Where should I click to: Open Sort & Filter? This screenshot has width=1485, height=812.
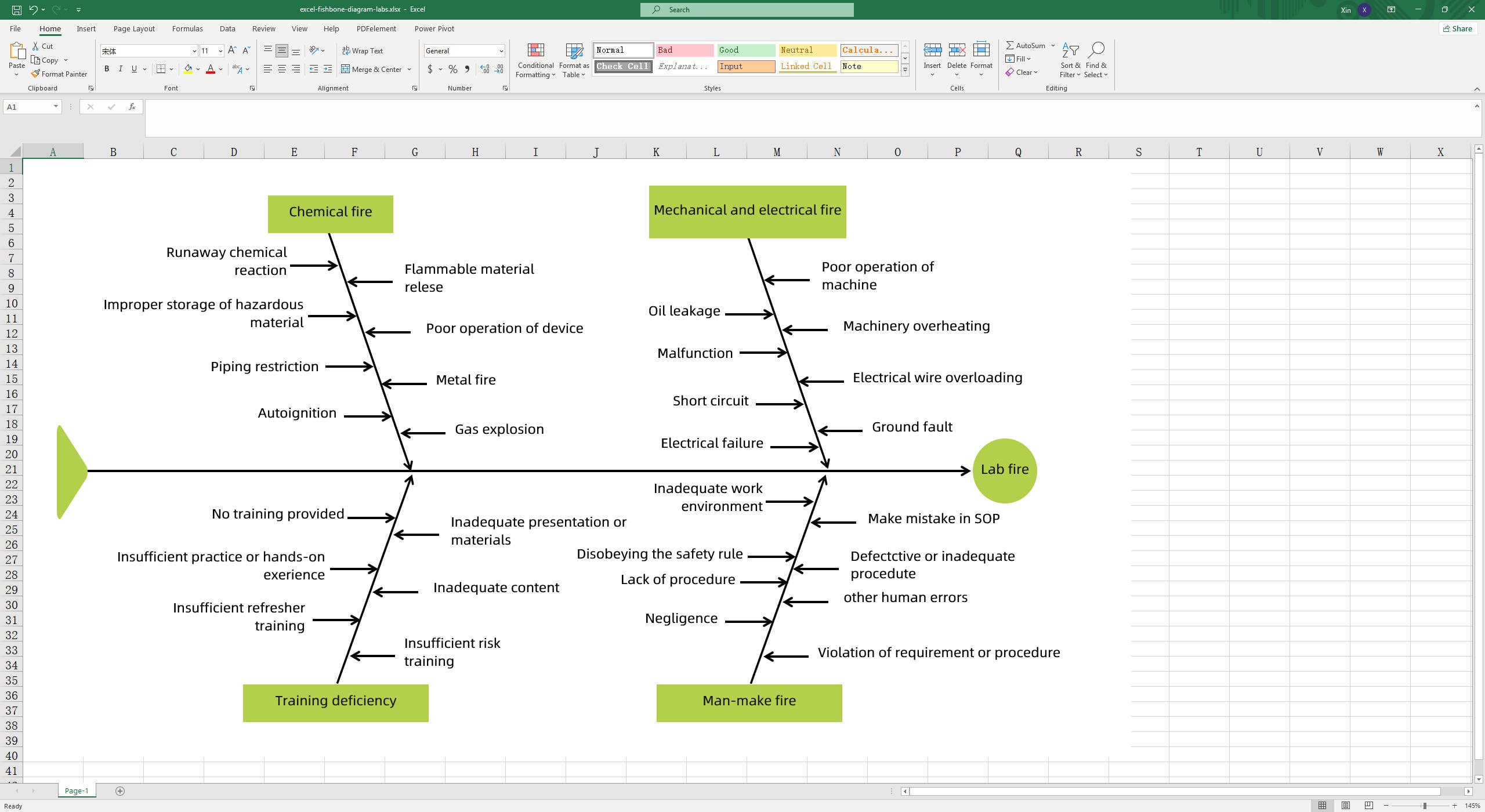point(1070,60)
